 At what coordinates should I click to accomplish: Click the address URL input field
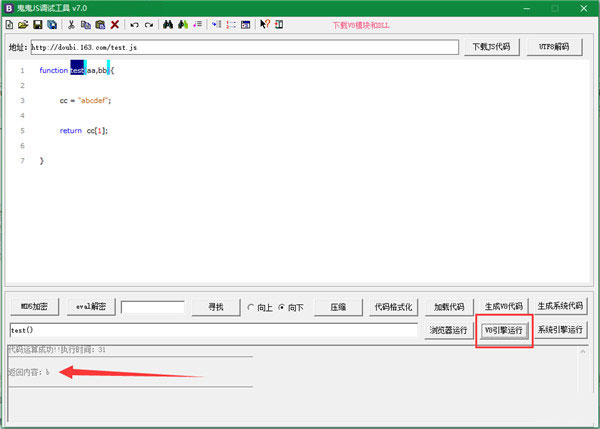(245, 47)
